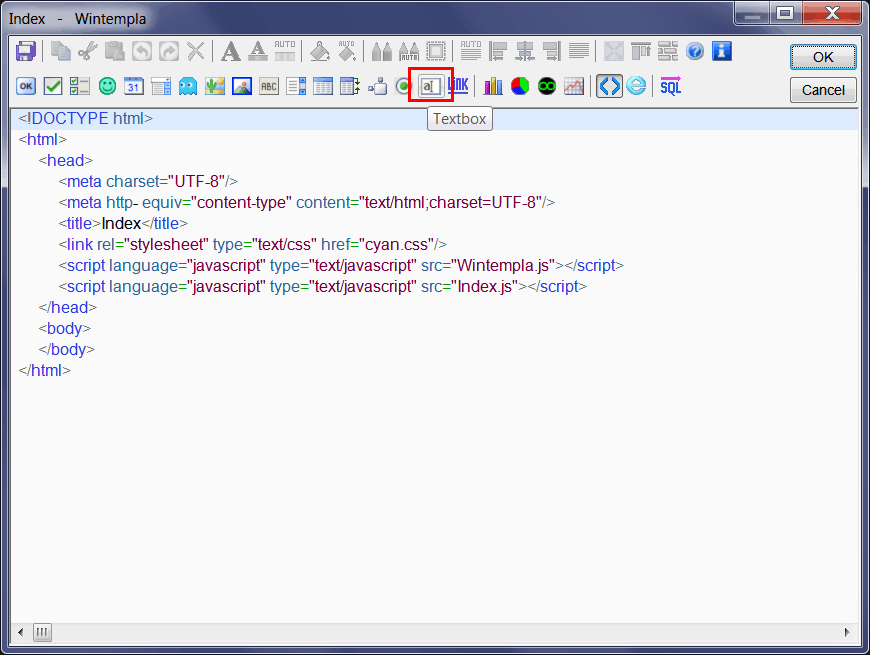This screenshot has width=870, height=655.
Task: Click the horizontal scrollbar thumb
Action: [x=42, y=632]
